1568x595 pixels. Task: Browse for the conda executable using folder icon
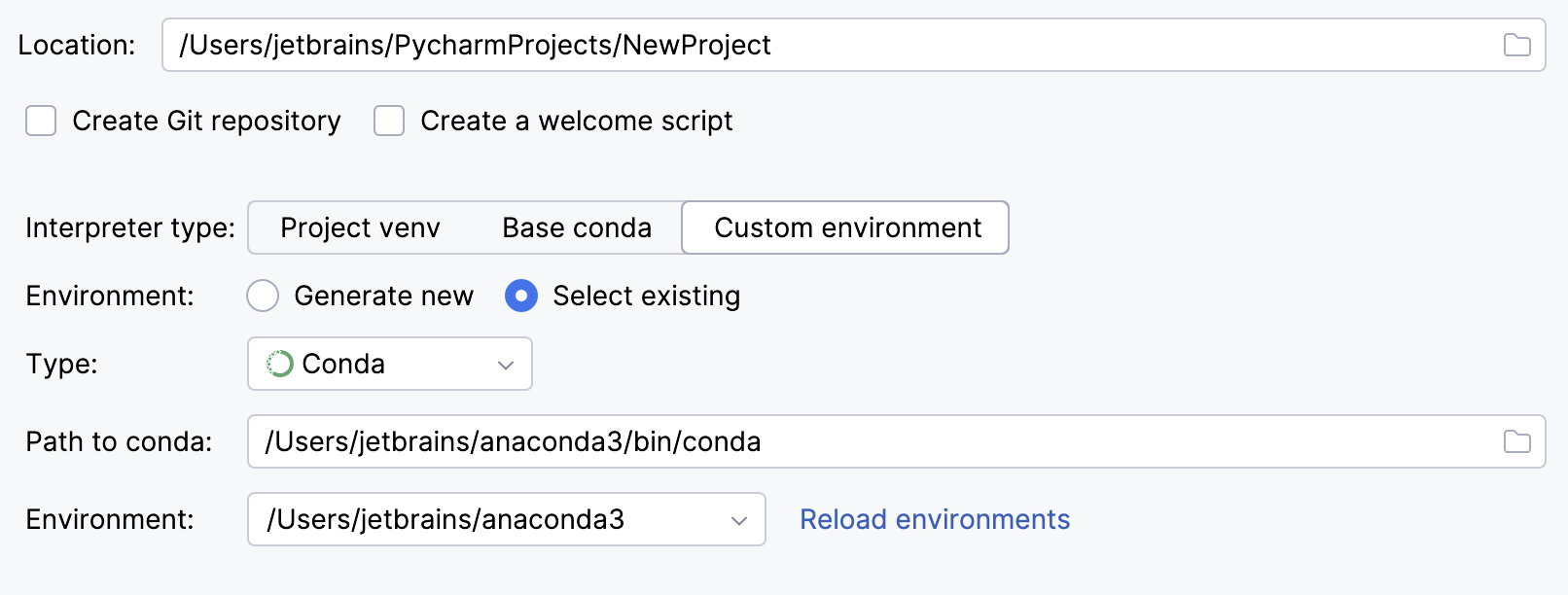pyautogui.click(x=1518, y=441)
